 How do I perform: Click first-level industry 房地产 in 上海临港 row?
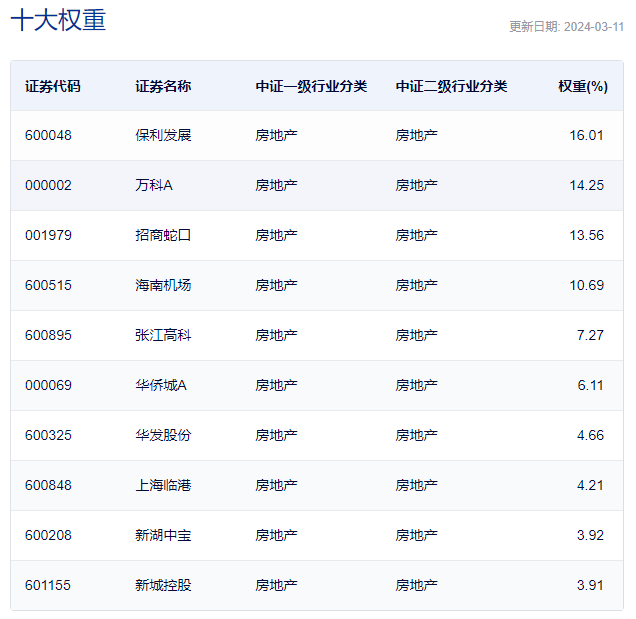tap(276, 486)
